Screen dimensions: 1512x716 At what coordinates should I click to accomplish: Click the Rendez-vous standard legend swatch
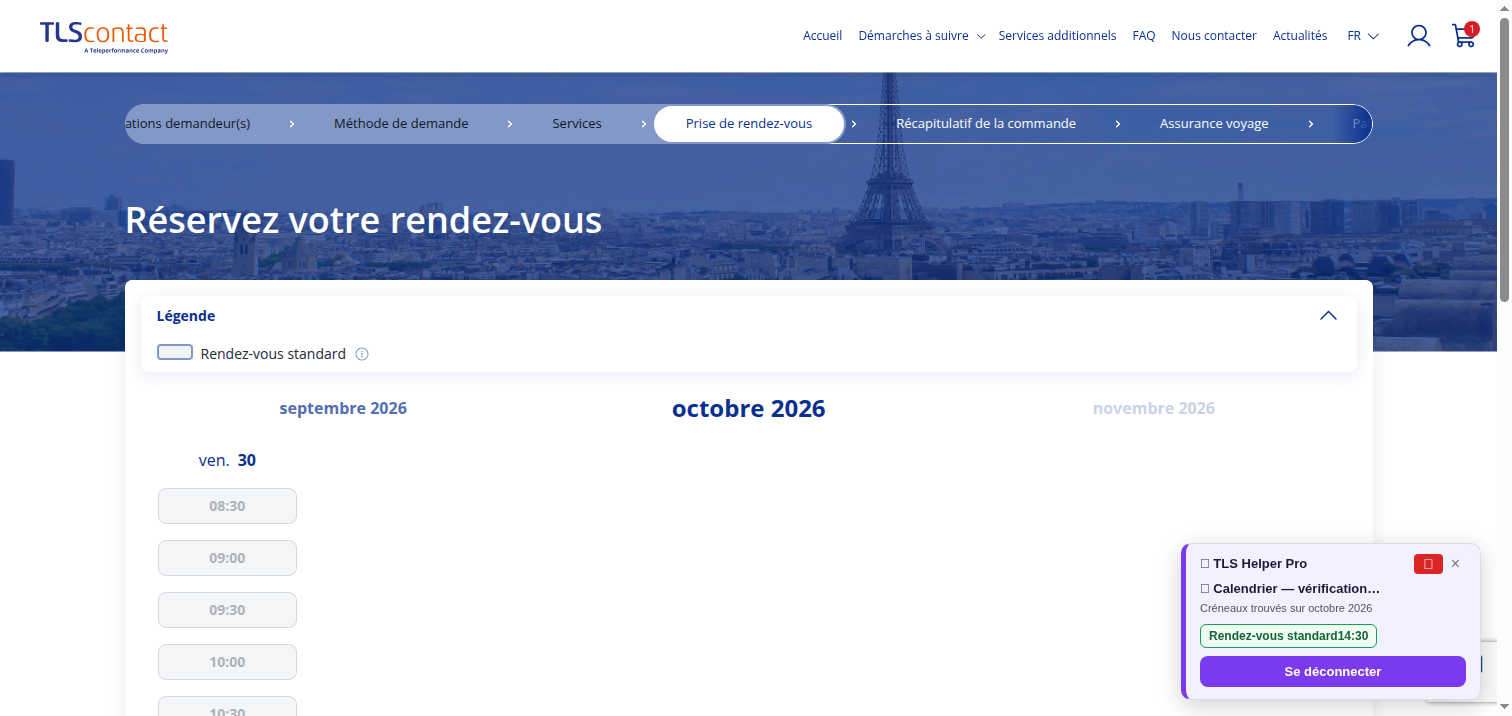click(175, 353)
